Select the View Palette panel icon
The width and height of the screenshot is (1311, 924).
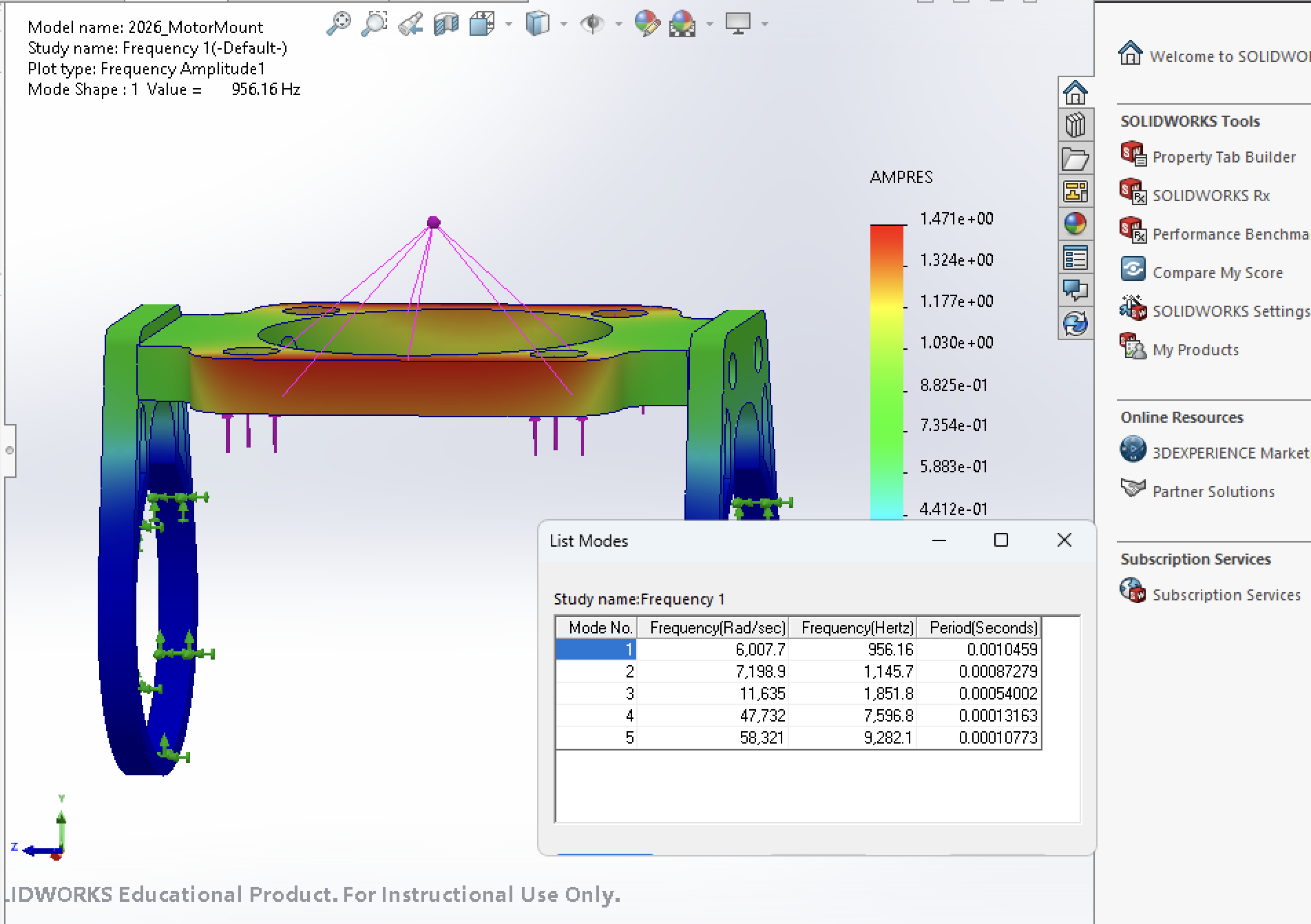(x=1076, y=191)
